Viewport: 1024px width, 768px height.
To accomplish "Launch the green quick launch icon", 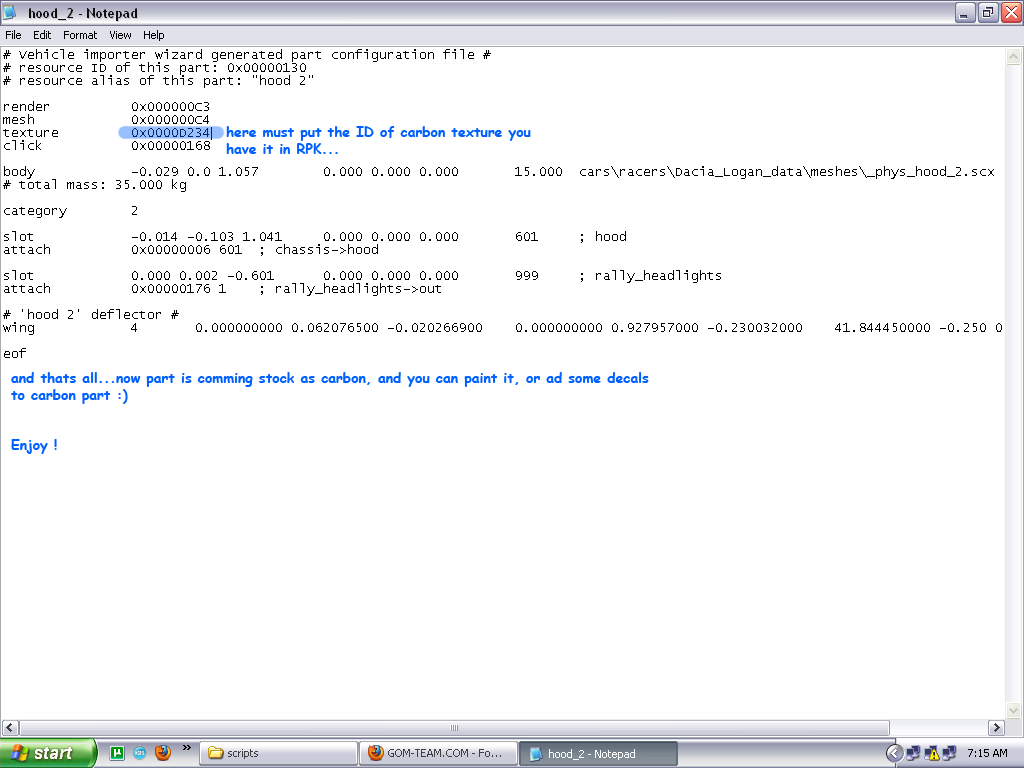I will 117,753.
